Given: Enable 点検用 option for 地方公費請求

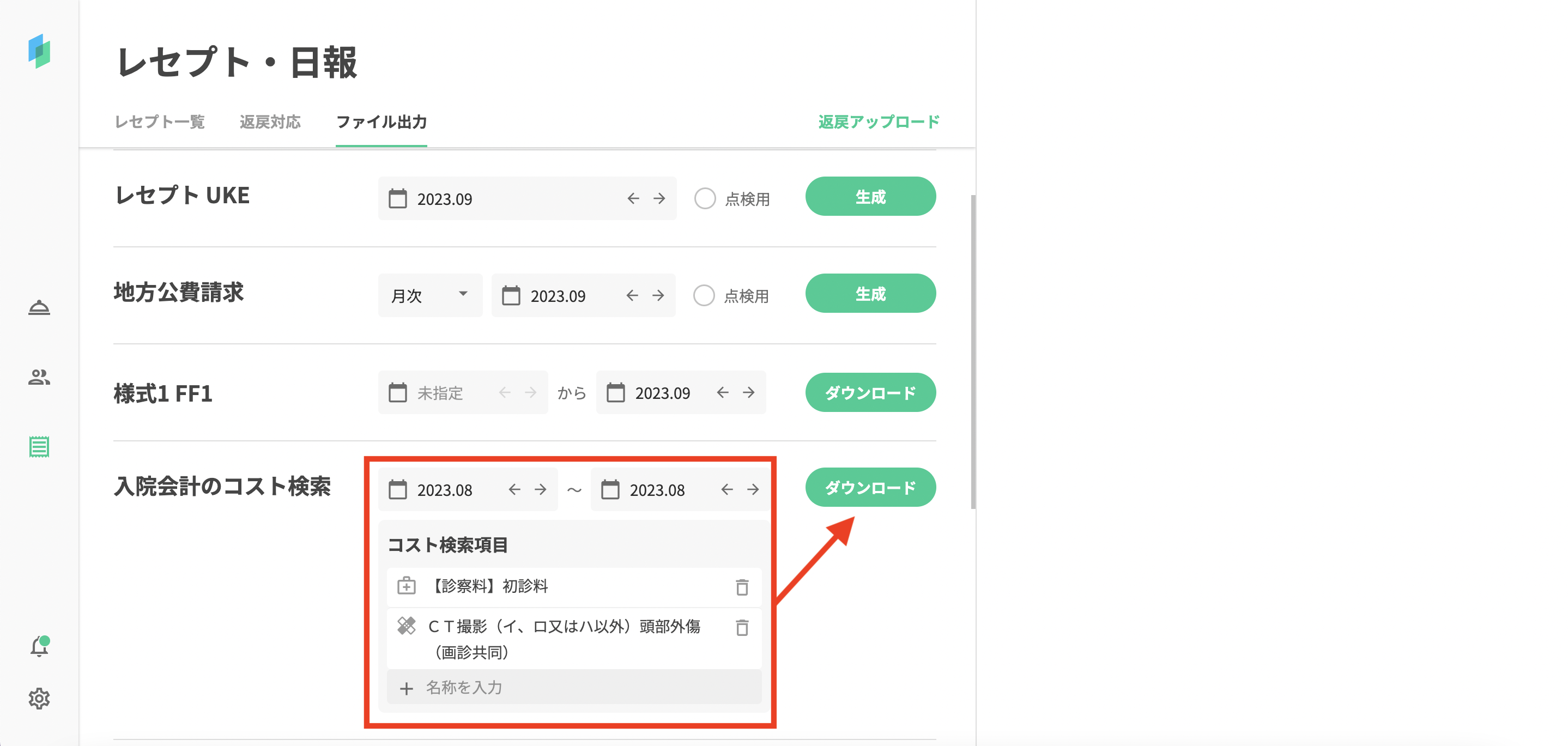Looking at the screenshot, I should tap(704, 296).
